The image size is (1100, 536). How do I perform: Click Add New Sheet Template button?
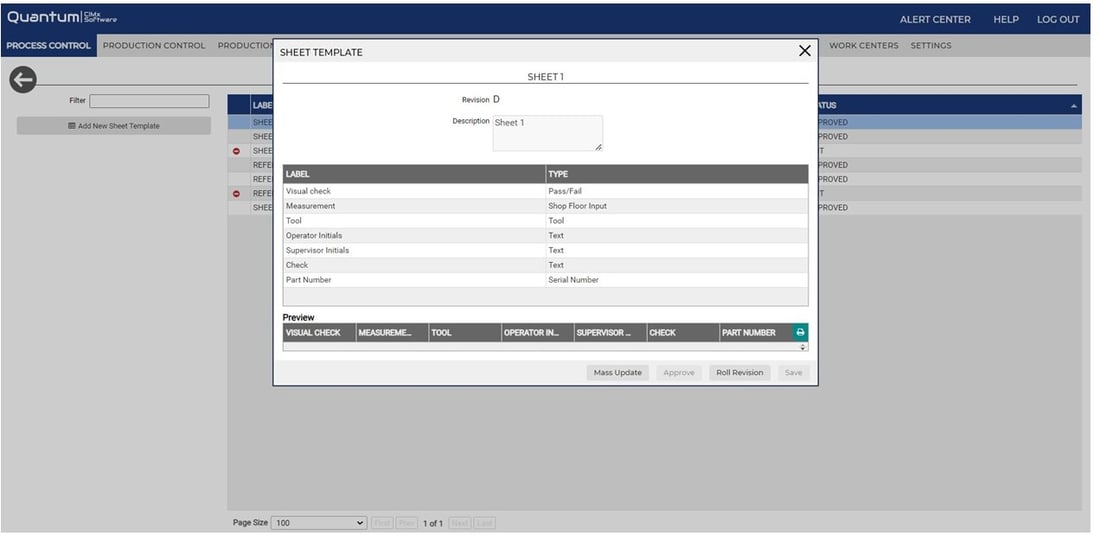(114, 126)
